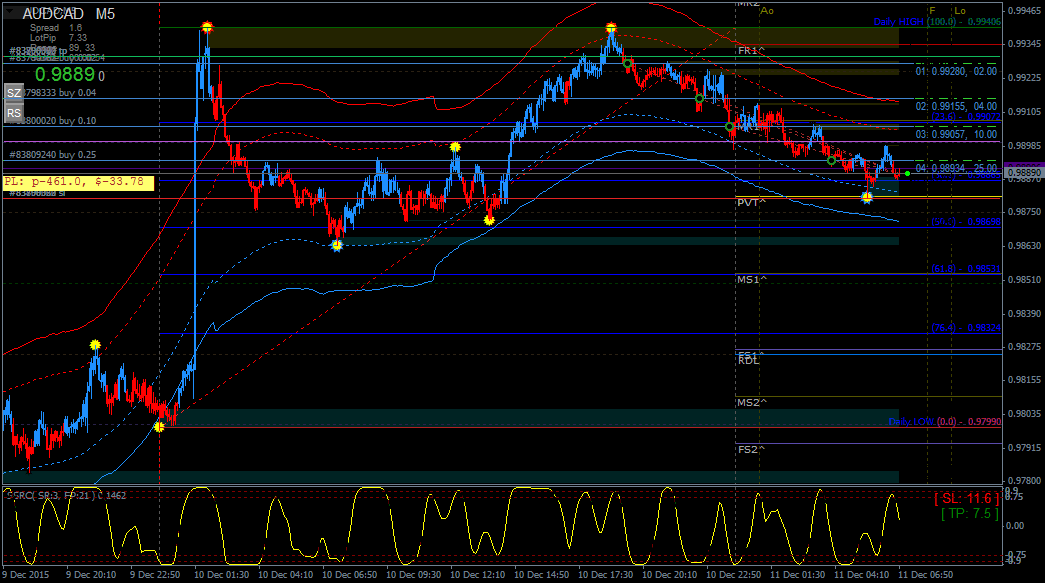Click the 11 Dec 06:50 time axis label

click(925, 574)
